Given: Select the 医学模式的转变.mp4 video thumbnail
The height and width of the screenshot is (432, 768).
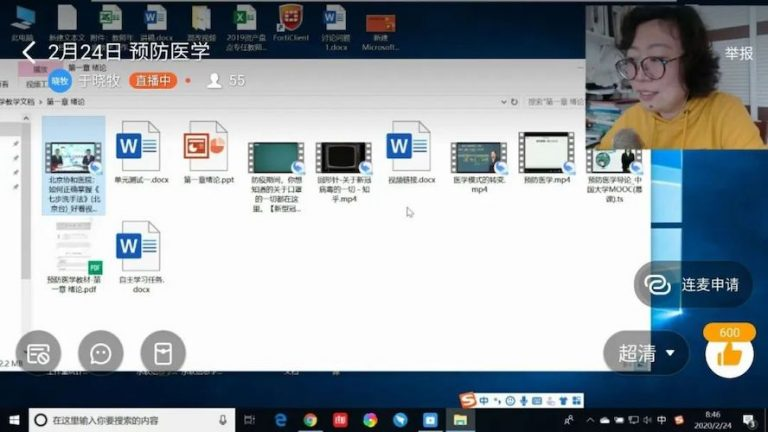Looking at the screenshot, I should (478, 157).
